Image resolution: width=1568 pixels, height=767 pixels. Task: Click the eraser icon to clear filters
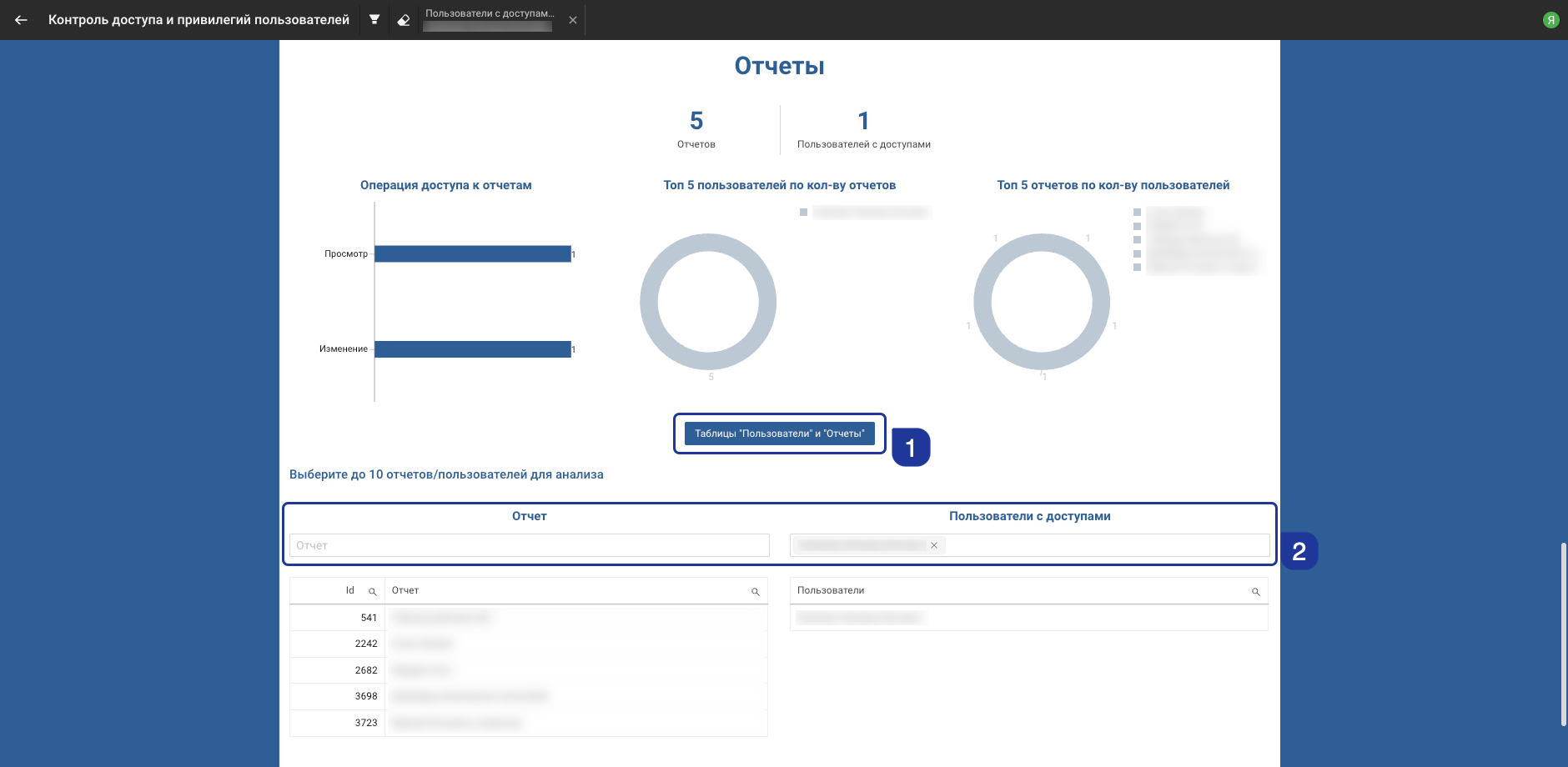[x=404, y=20]
